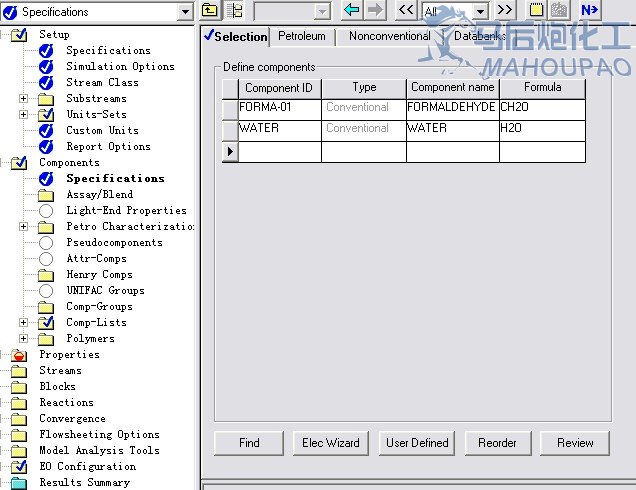
Task: Click the Elec Wizard button
Action: (x=333, y=443)
